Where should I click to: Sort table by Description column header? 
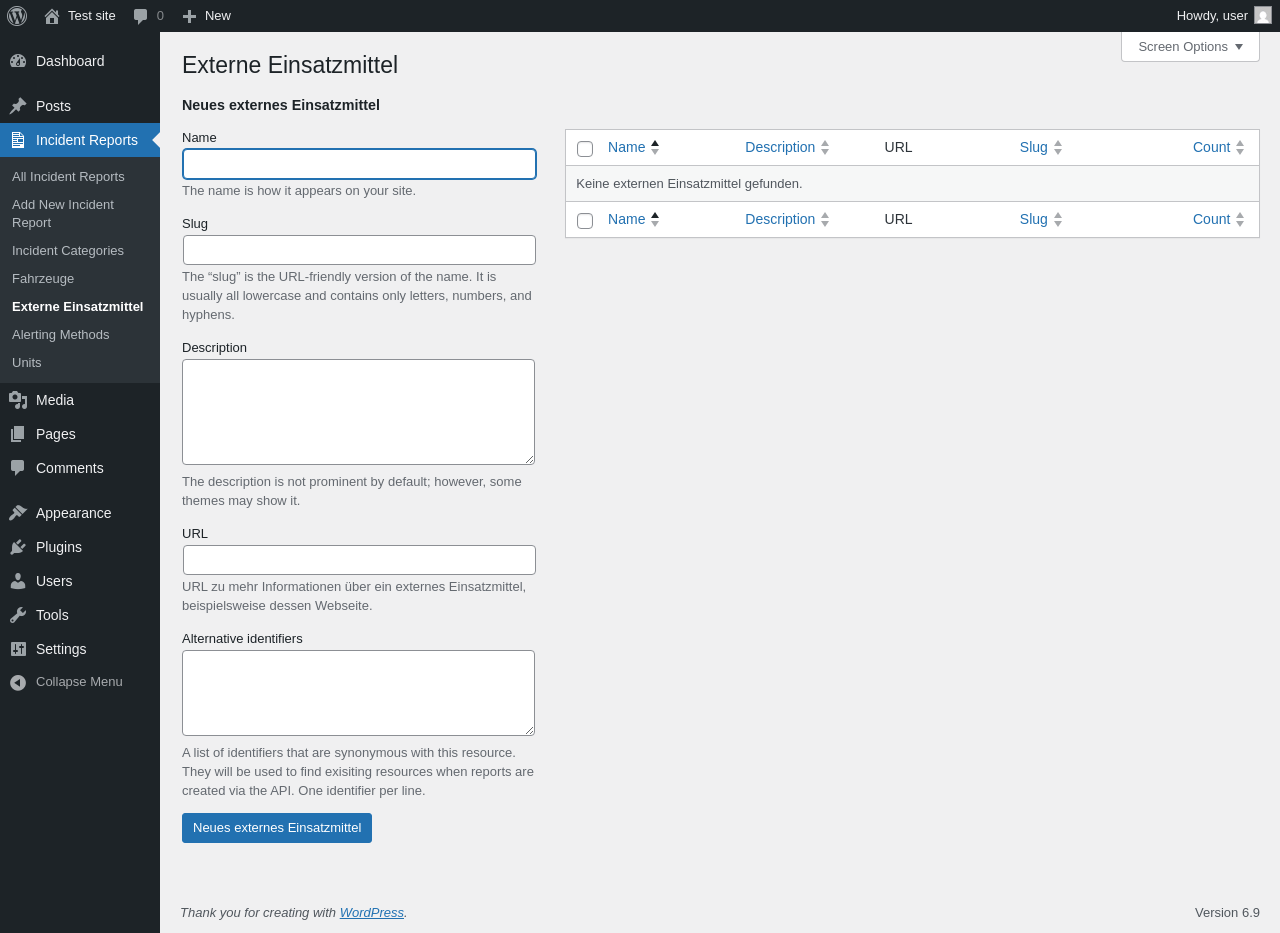tap(780, 147)
